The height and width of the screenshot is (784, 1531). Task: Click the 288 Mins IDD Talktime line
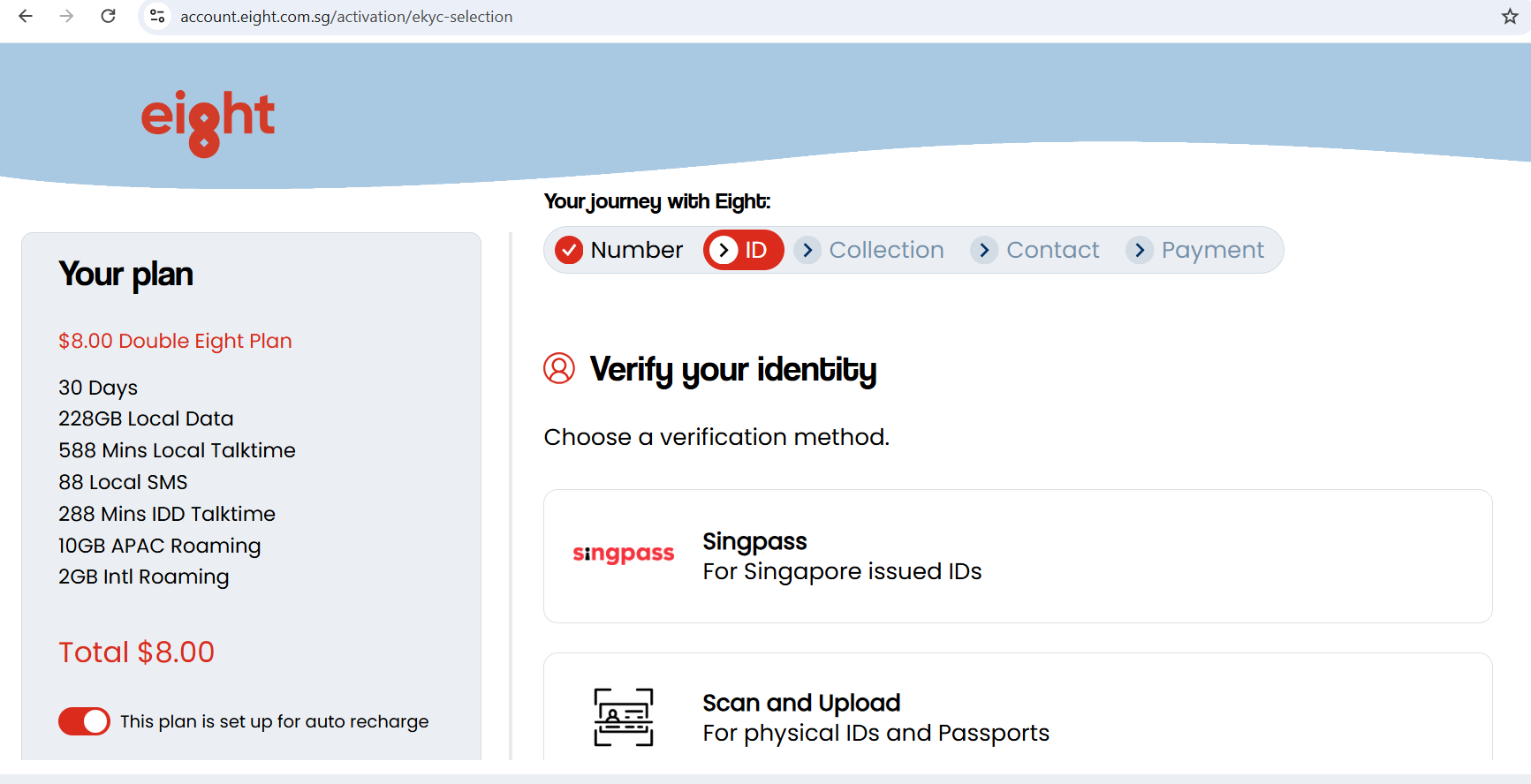click(167, 514)
